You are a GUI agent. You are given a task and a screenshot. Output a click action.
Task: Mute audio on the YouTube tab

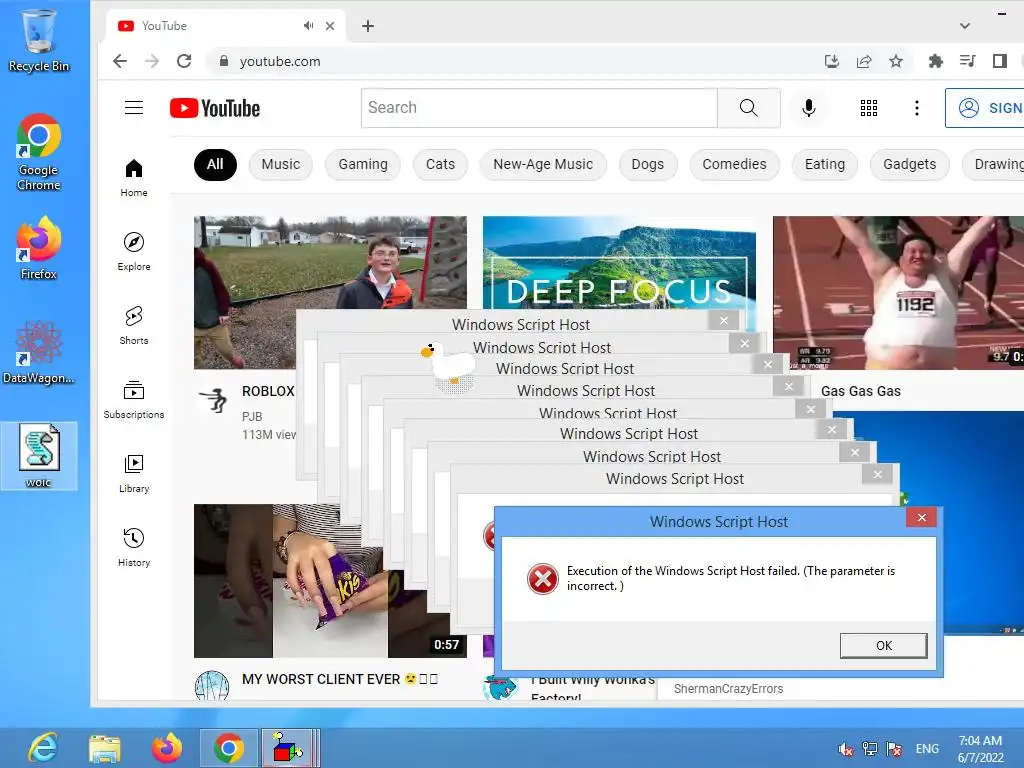click(308, 26)
